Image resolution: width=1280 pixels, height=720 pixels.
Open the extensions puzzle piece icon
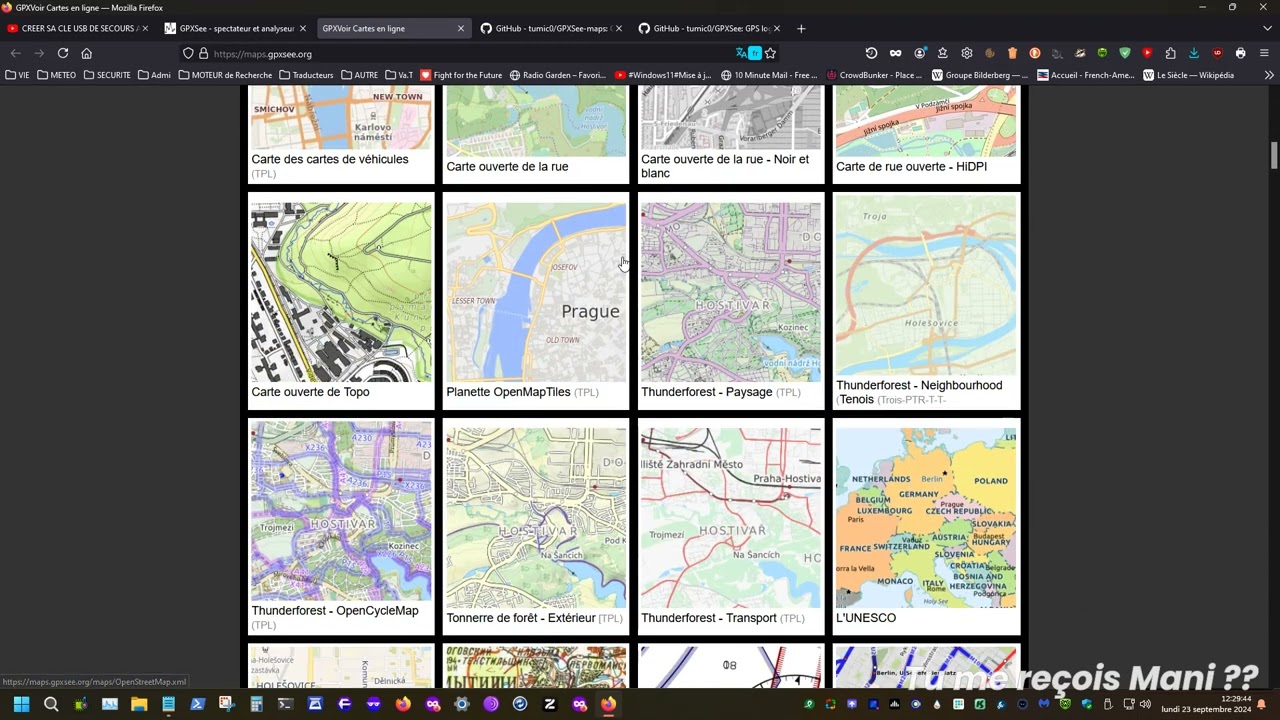click(x=1170, y=53)
